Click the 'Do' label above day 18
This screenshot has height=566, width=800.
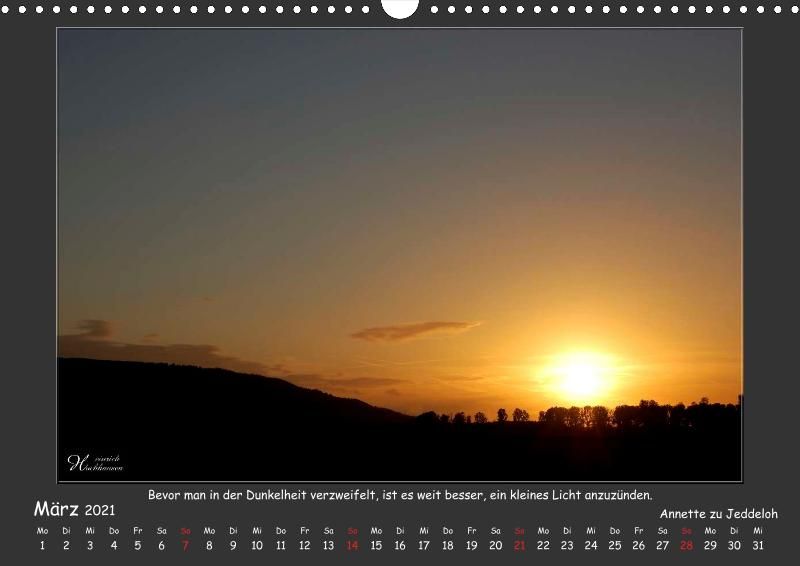pyautogui.click(x=448, y=531)
